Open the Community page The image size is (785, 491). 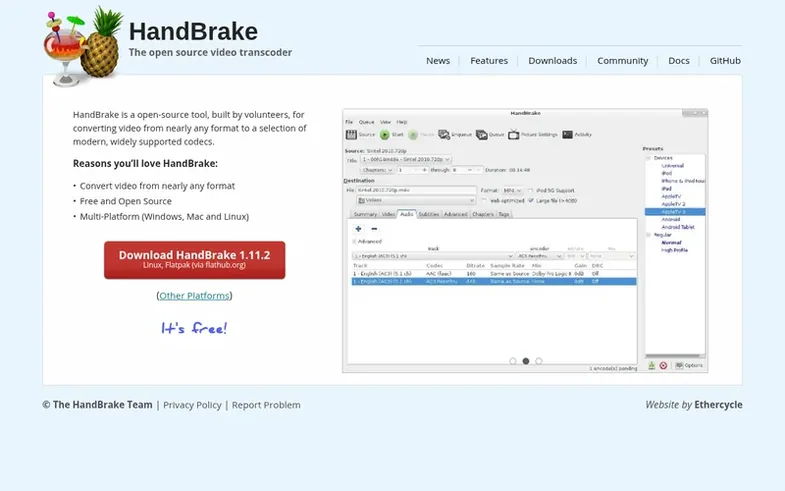pyautogui.click(x=622, y=61)
